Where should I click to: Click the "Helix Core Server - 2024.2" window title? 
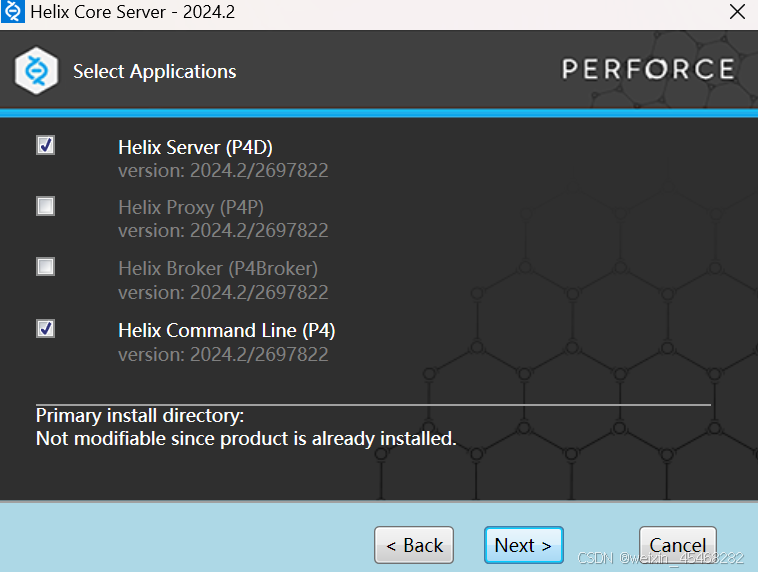[132, 12]
